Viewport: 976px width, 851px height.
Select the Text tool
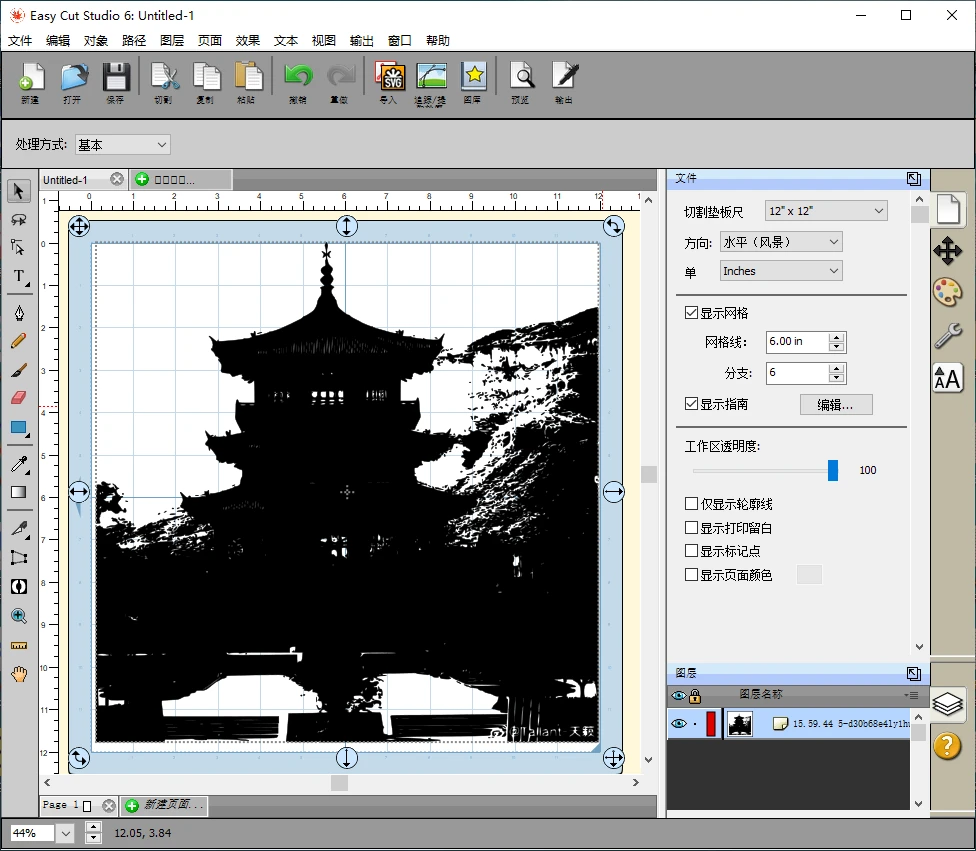click(x=18, y=277)
